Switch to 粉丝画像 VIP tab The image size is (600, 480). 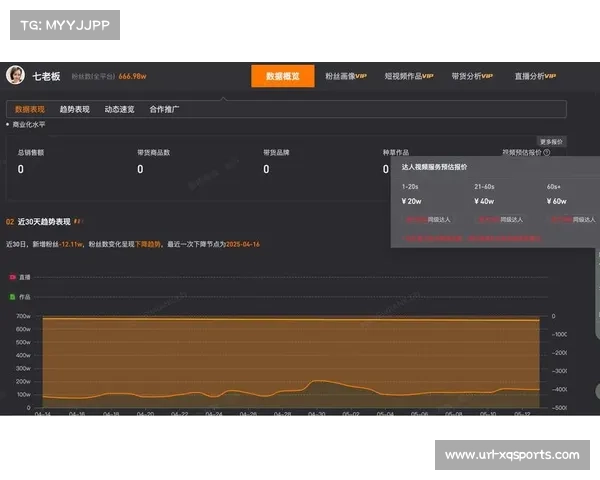coord(346,76)
